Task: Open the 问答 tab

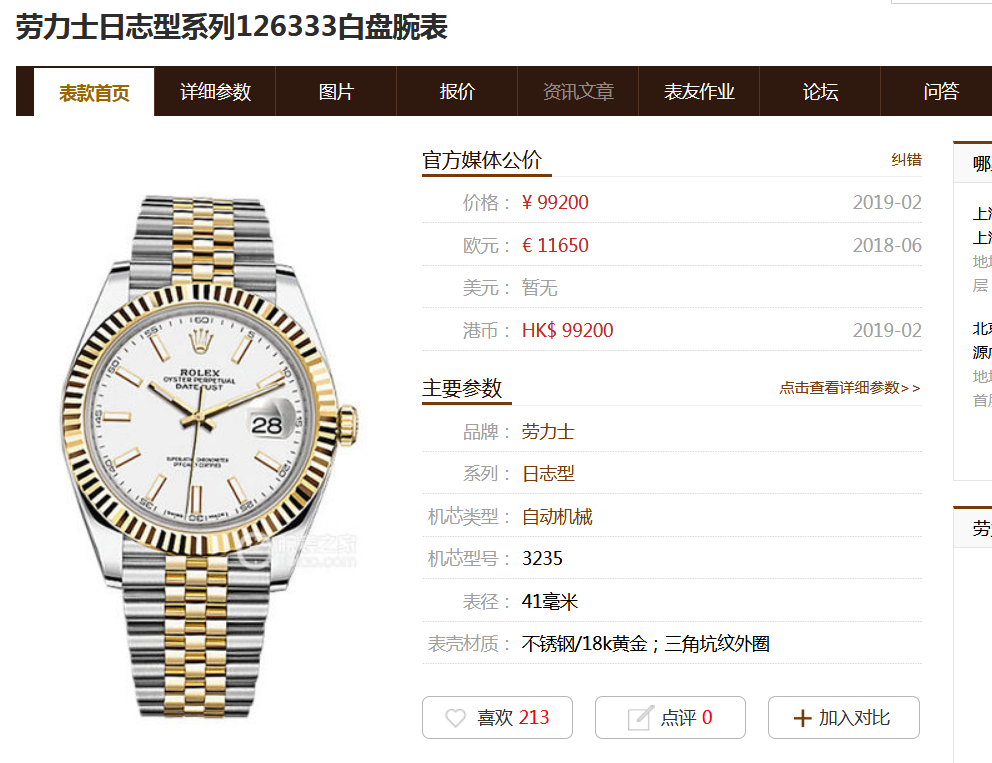Action: point(941,92)
